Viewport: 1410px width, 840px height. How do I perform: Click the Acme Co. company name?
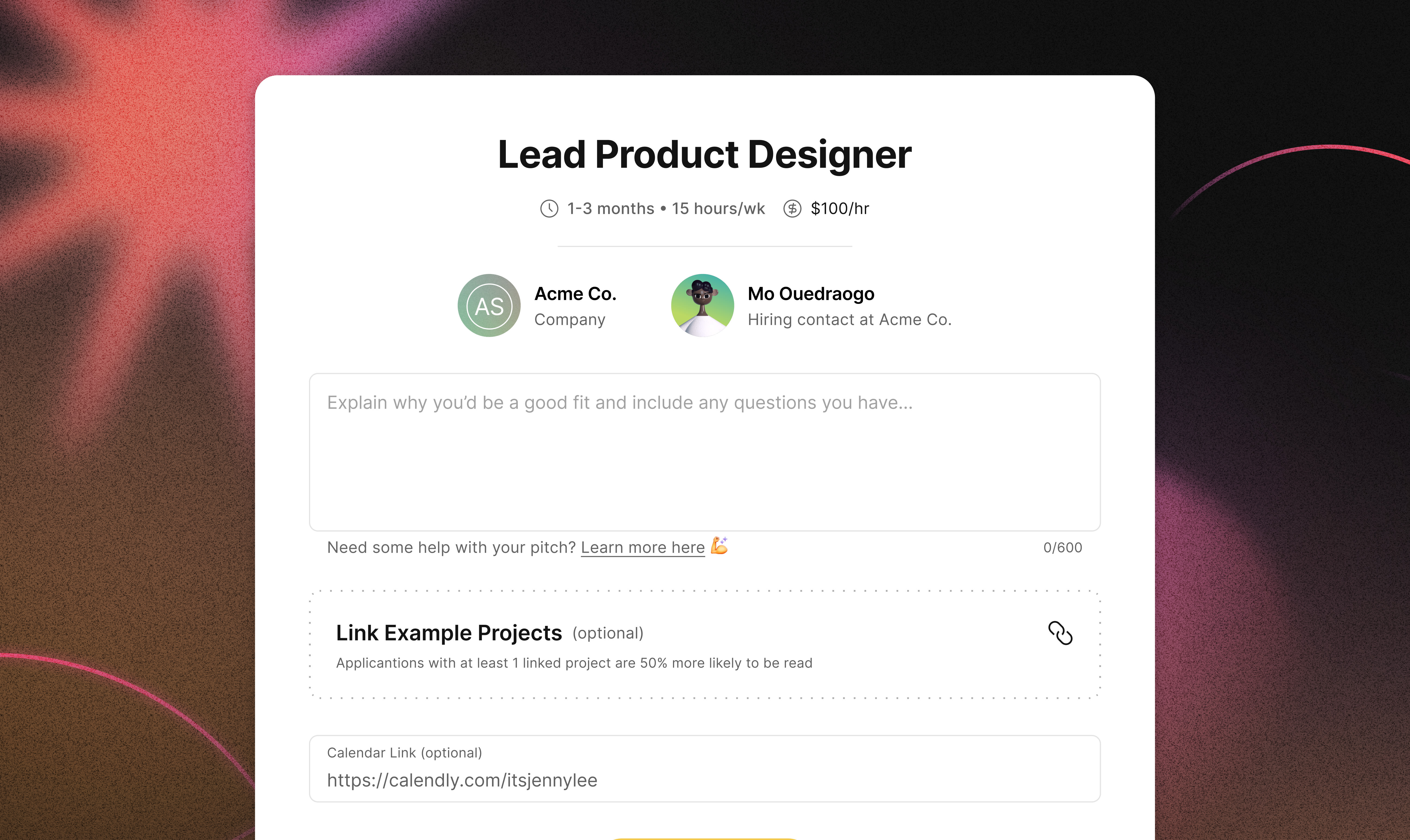[x=575, y=294]
